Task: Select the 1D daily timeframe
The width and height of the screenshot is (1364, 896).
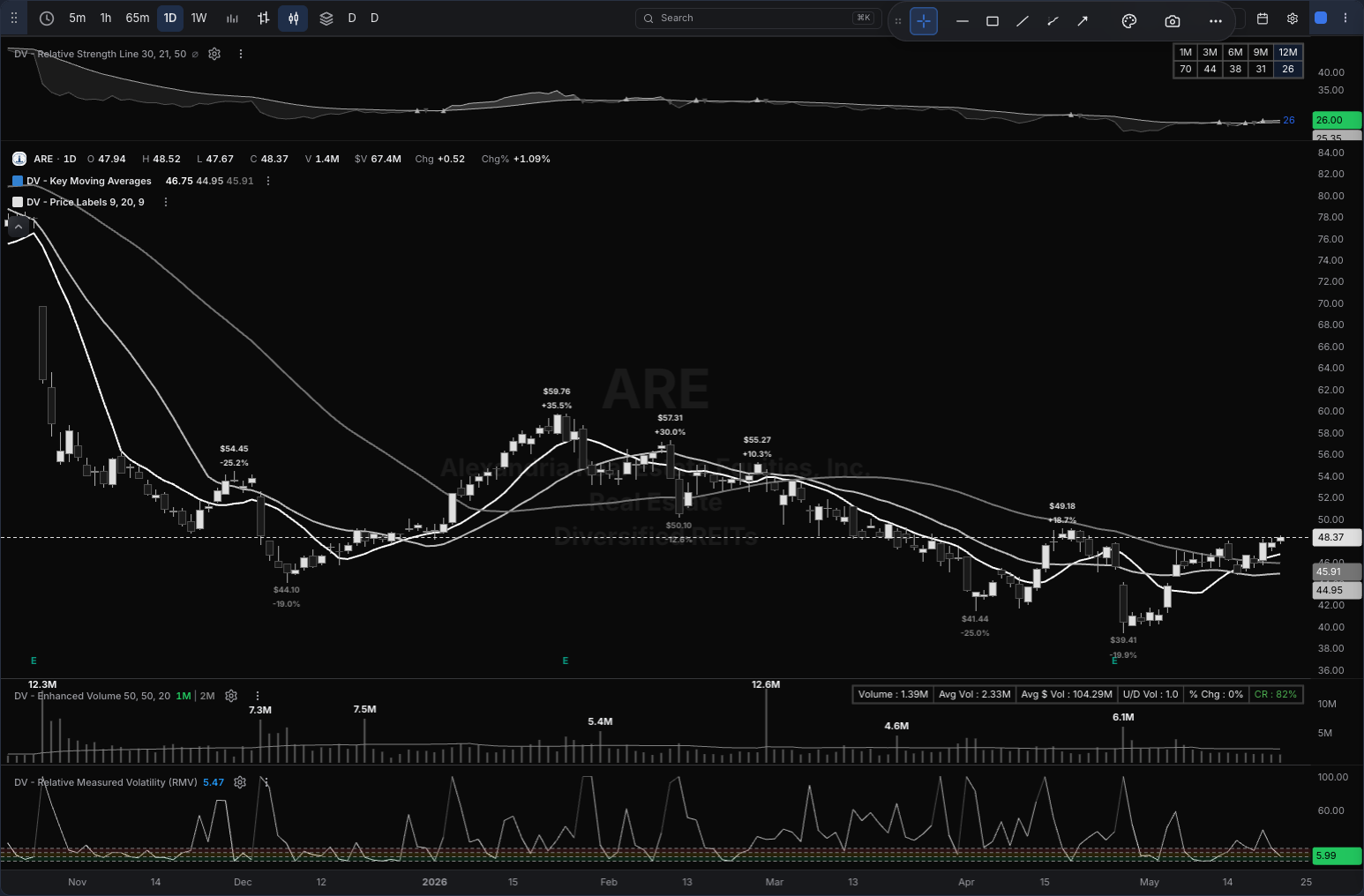Action: 170,18
